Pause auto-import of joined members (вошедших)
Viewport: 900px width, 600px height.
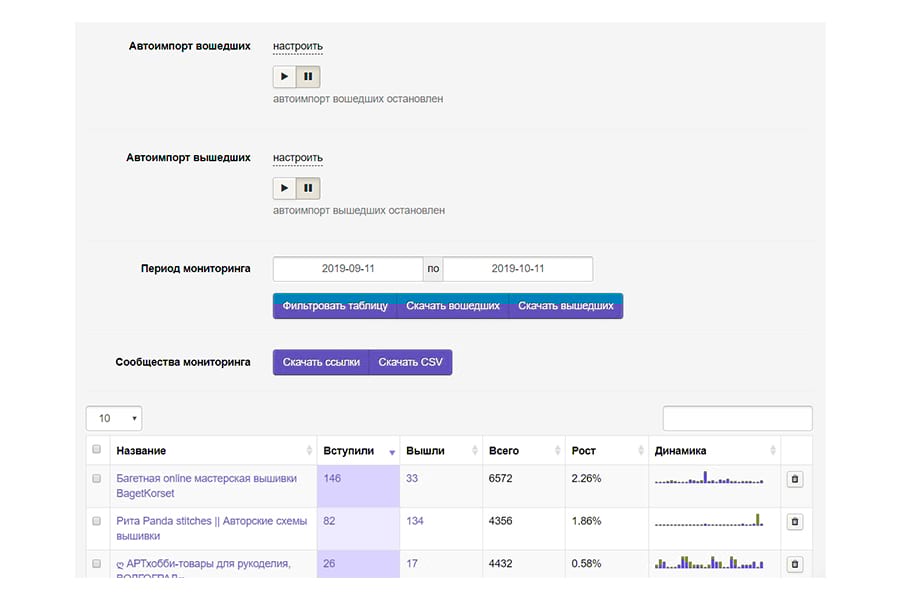(308, 76)
